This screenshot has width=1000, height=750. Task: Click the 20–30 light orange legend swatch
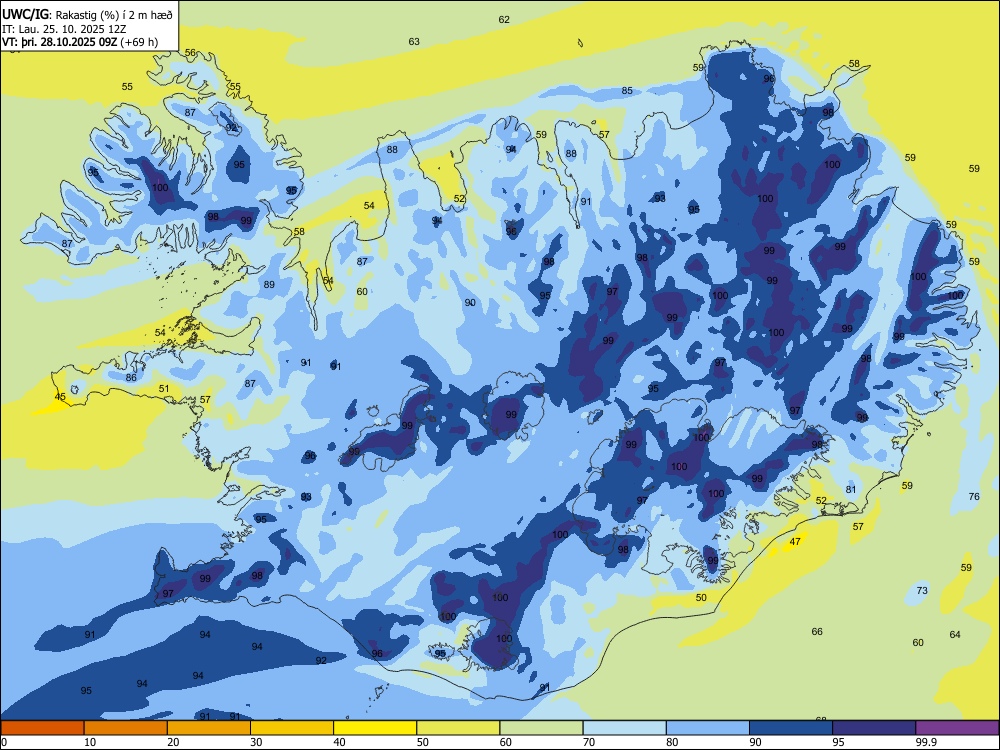209,728
